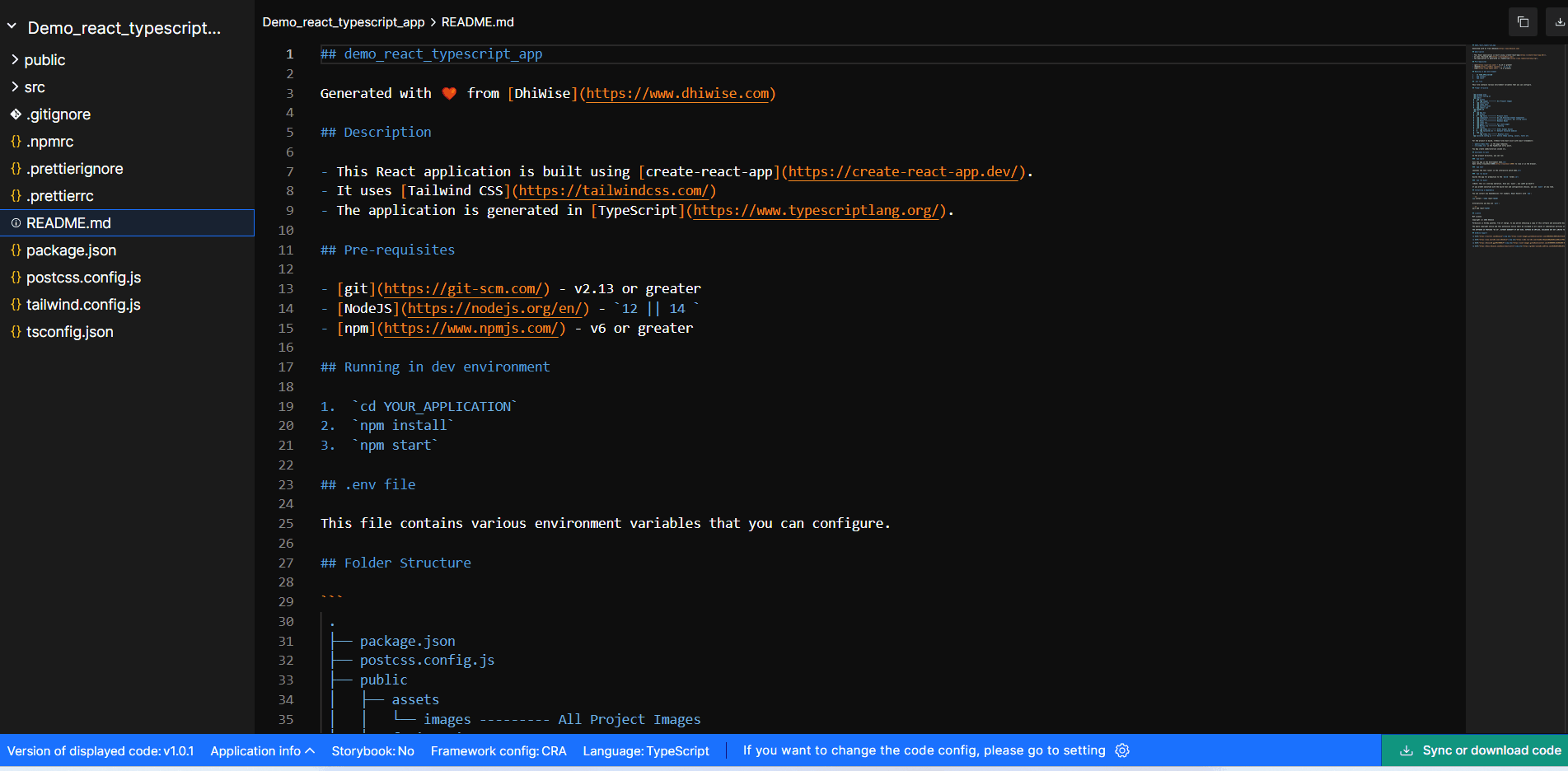The height and width of the screenshot is (771, 1568).
Task: Click the red heart emoji on line 3
Action: tap(449, 93)
